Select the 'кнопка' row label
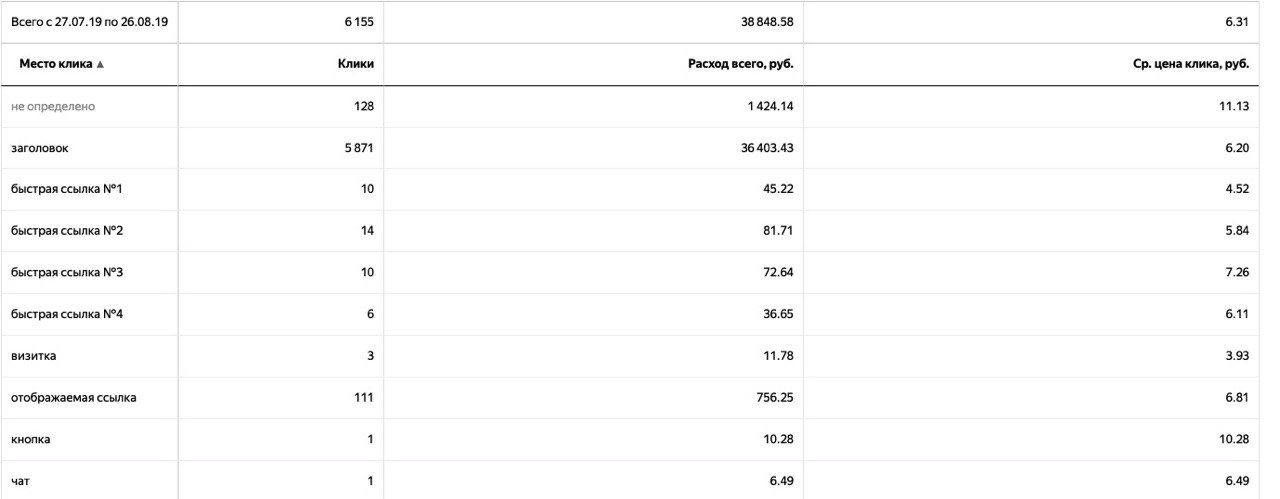Viewport: 1280px width, 499px height. (x=31, y=440)
